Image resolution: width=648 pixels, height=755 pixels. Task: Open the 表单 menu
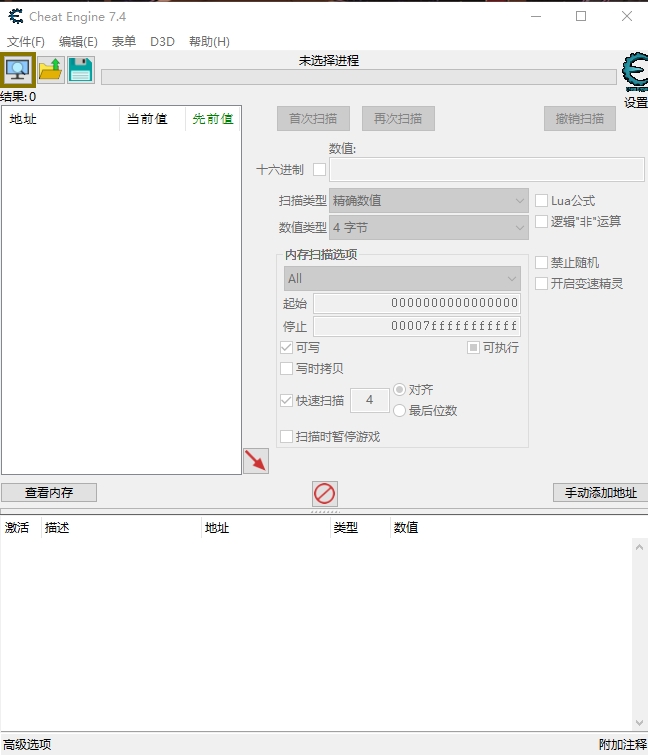click(124, 42)
